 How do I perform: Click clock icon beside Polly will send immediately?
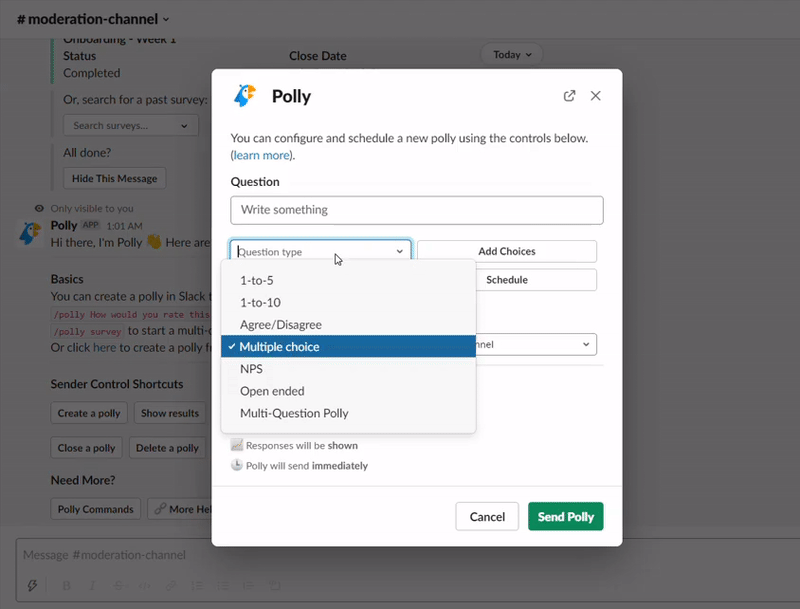(x=236, y=465)
